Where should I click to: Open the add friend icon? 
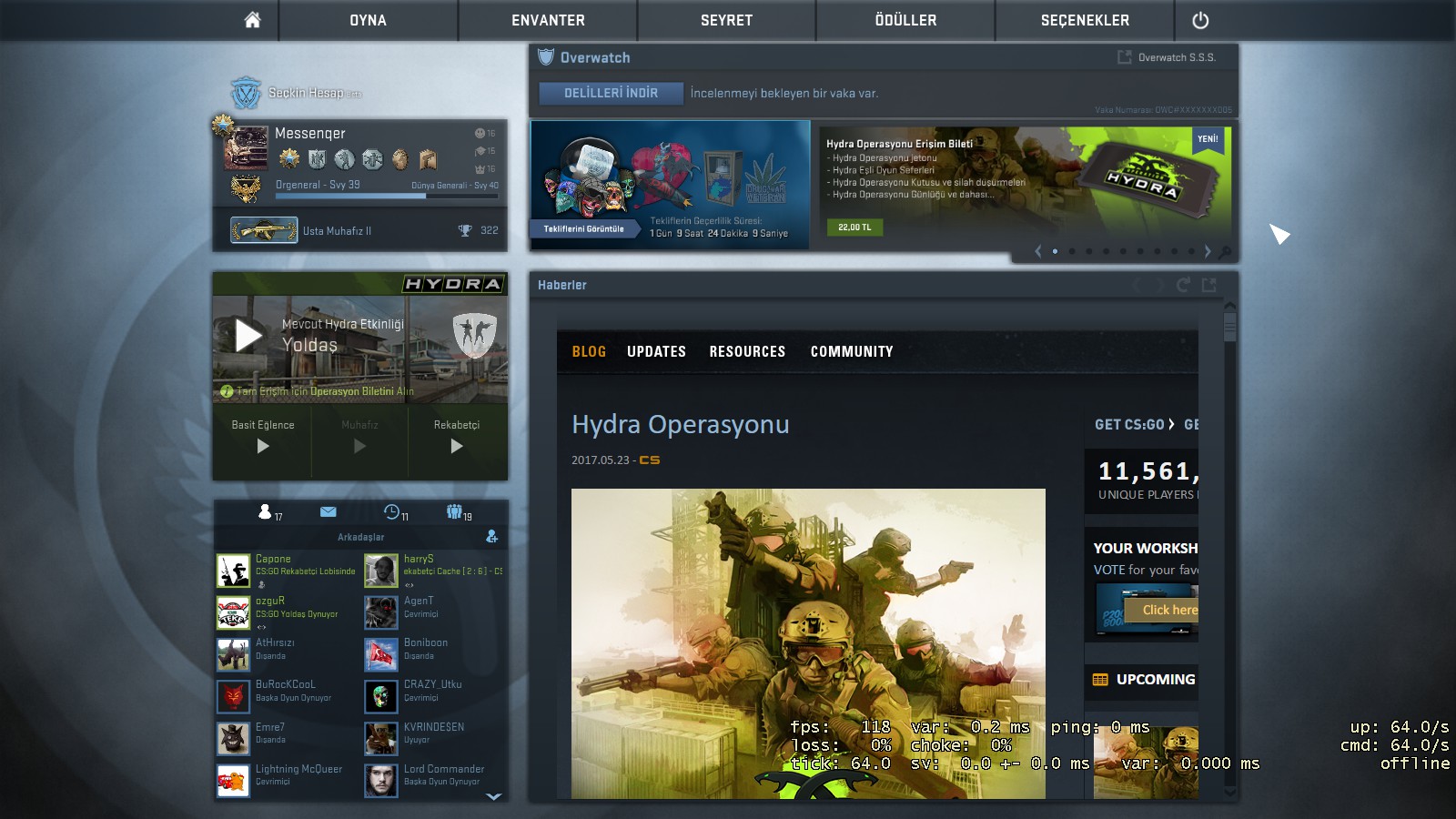tap(492, 536)
